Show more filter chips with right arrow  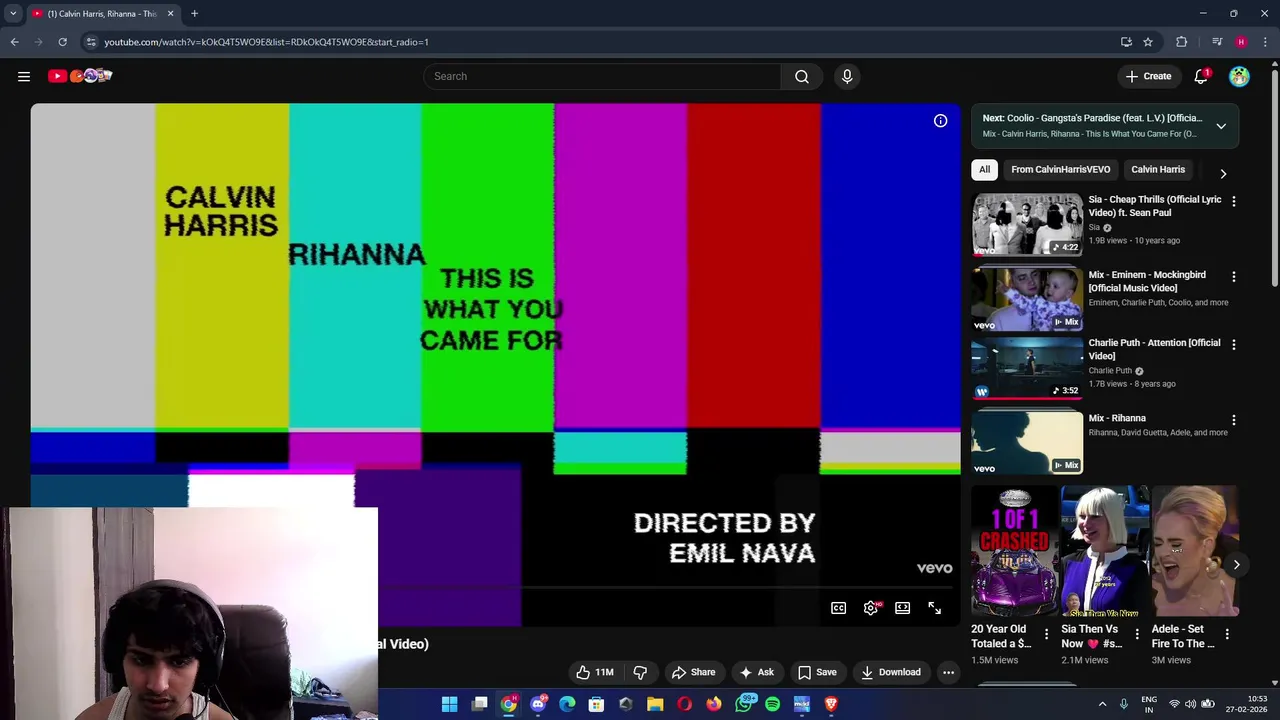point(1223,173)
